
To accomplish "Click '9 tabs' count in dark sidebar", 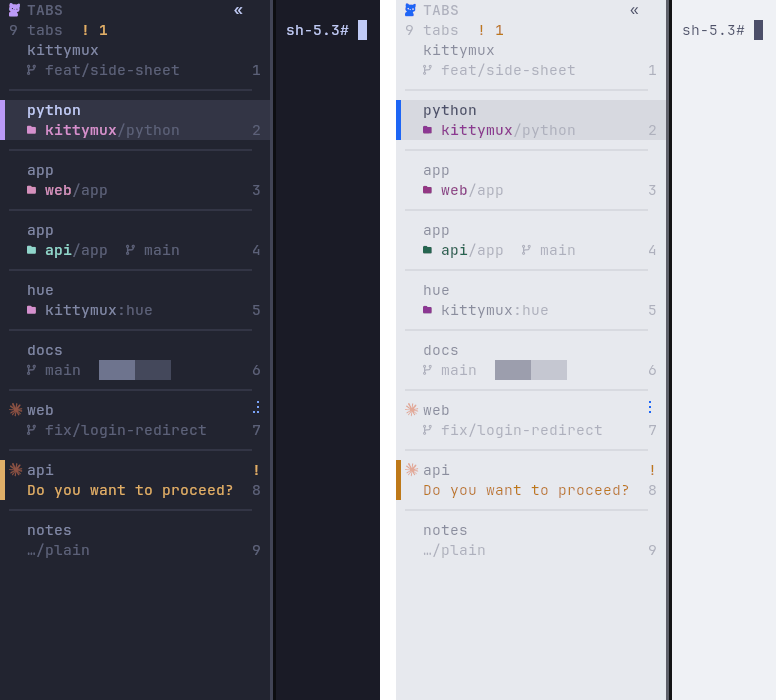I will (x=36, y=30).
